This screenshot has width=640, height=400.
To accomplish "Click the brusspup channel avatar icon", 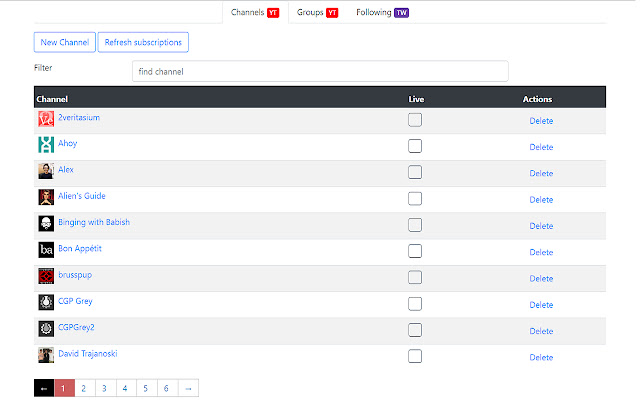I will (x=46, y=276).
